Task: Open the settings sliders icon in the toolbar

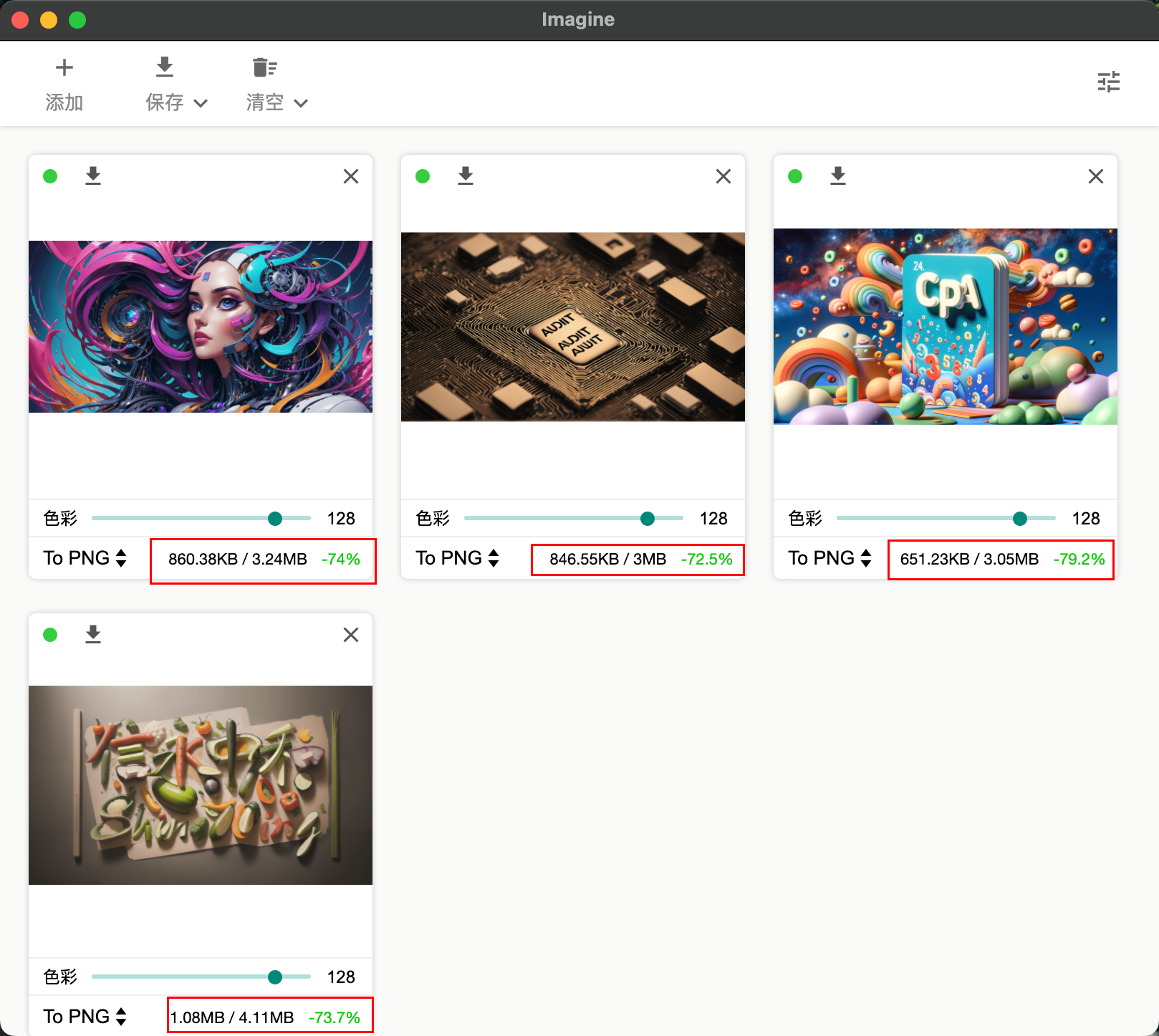Action: pos(1109,82)
